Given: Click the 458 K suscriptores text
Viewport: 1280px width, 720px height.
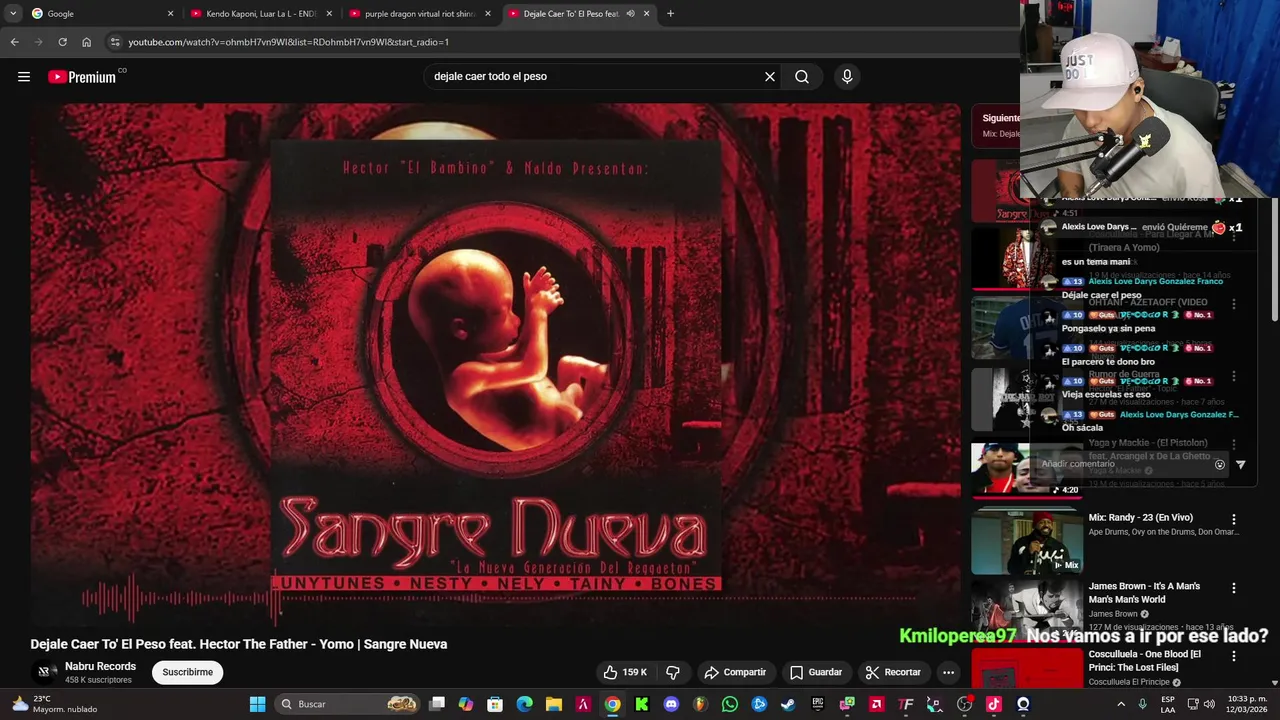Looking at the screenshot, I should (98, 680).
